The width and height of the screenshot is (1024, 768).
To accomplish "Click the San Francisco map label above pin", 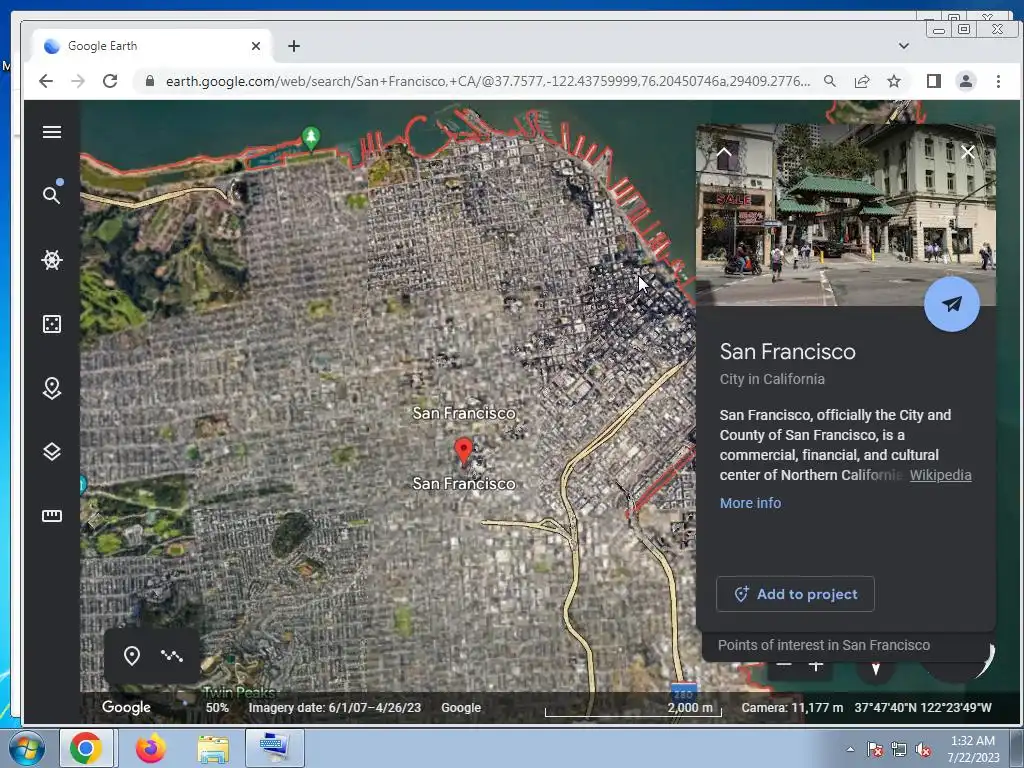I will [x=464, y=413].
